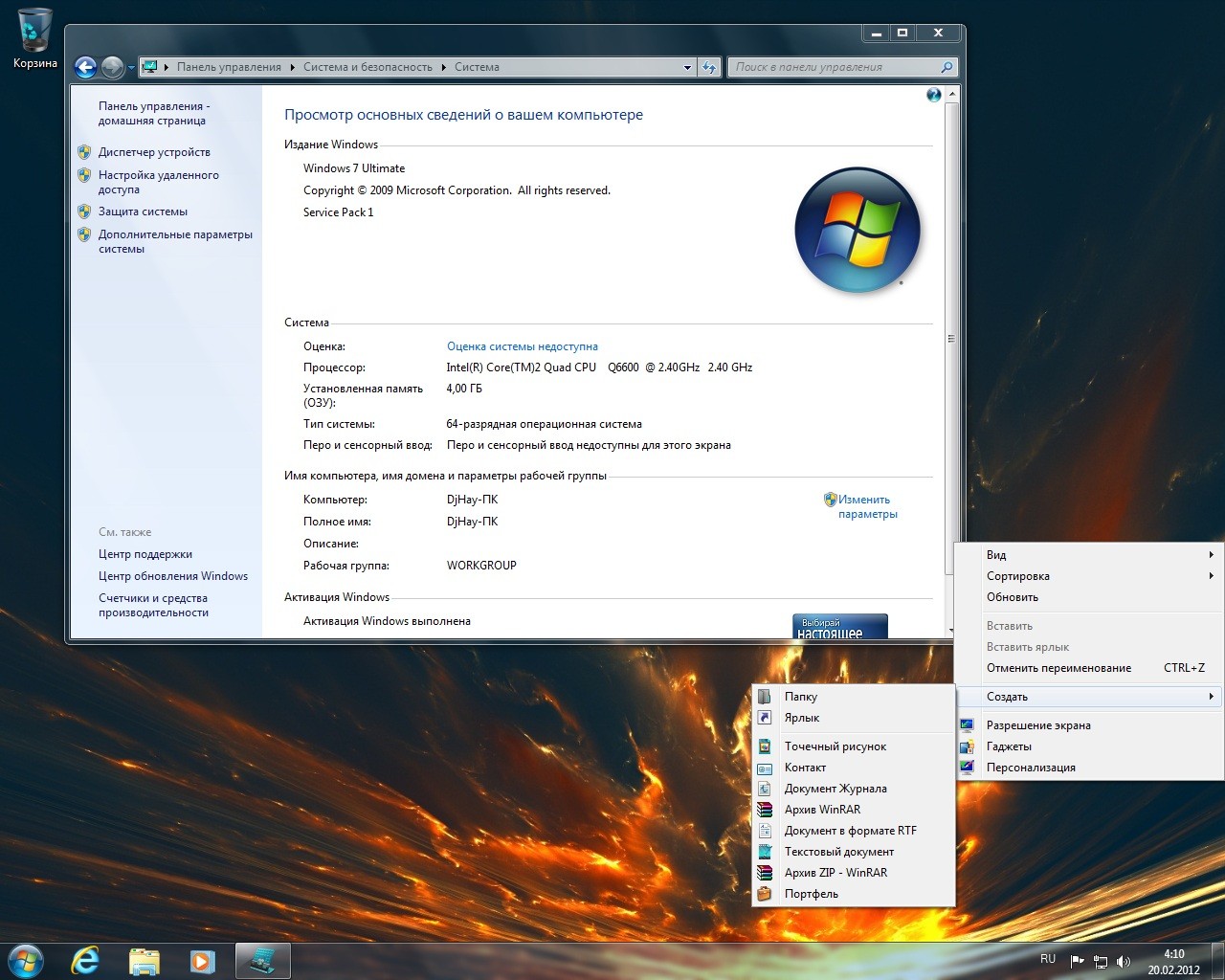
Task: Open the address bar history dropdown arrow
Action: tap(687, 67)
